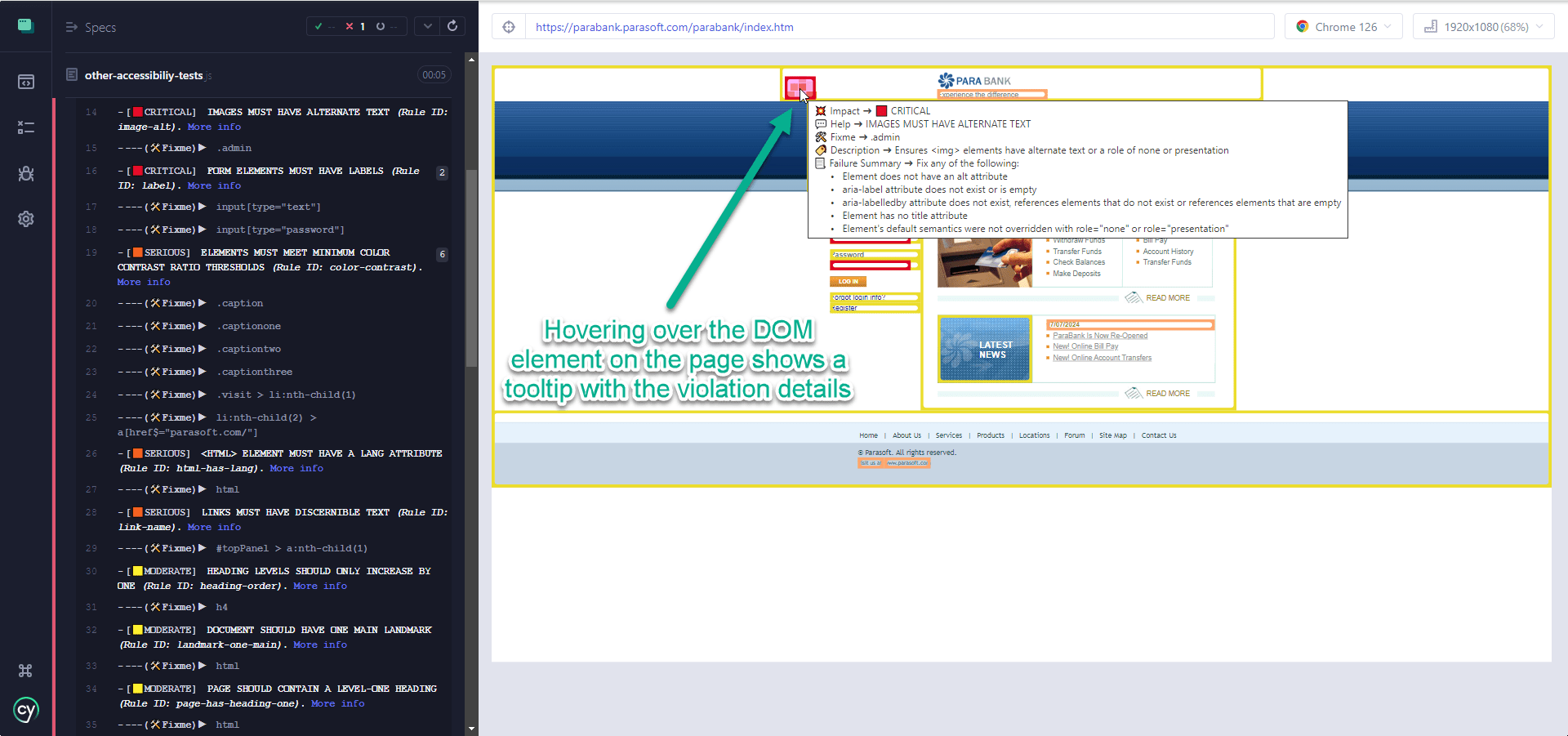Image resolution: width=1568 pixels, height=736 pixels.
Task: Click the Cypress app logo at sidebar top
Action: pos(25,25)
